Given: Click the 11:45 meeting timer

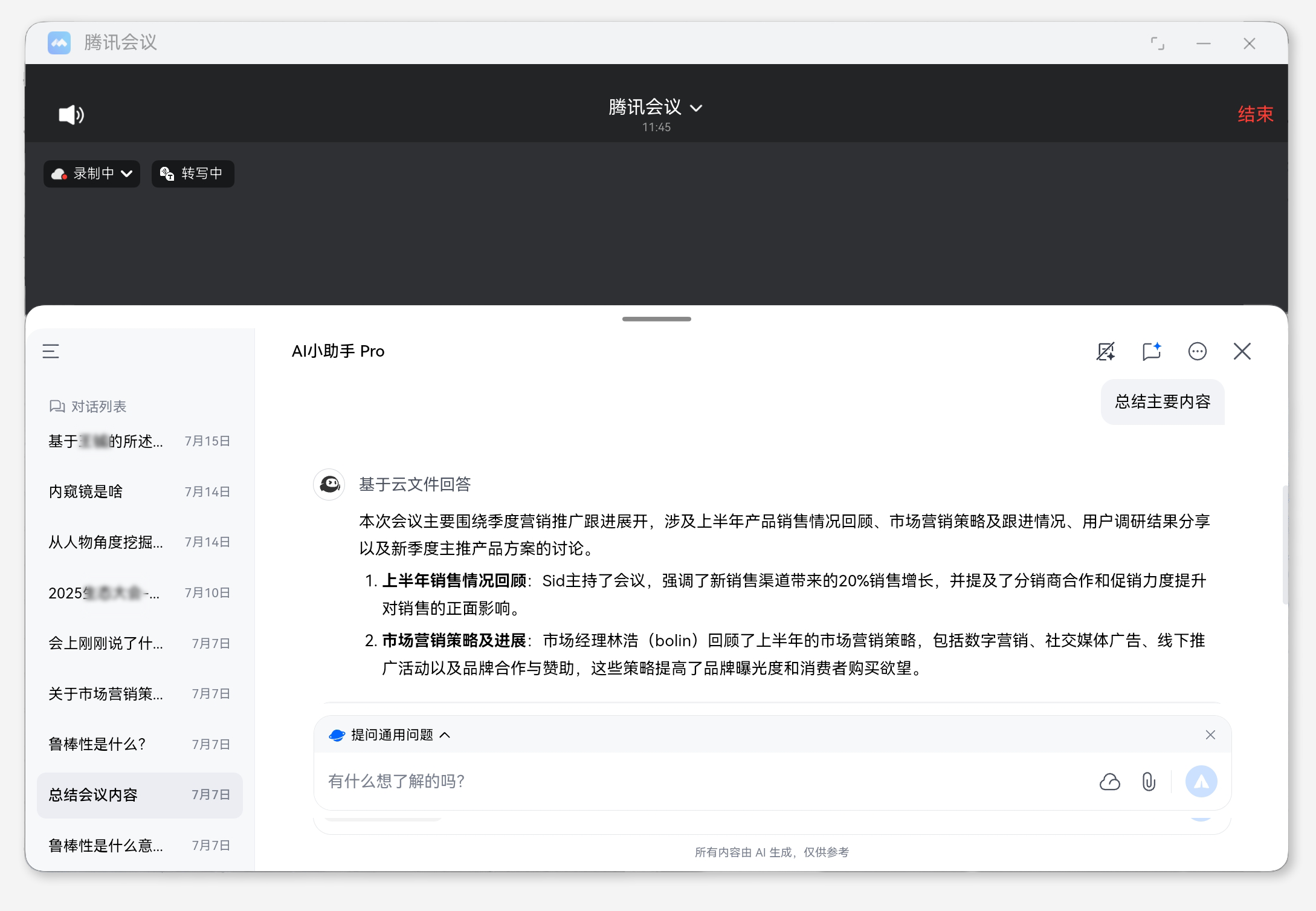Looking at the screenshot, I should point(656,128).
